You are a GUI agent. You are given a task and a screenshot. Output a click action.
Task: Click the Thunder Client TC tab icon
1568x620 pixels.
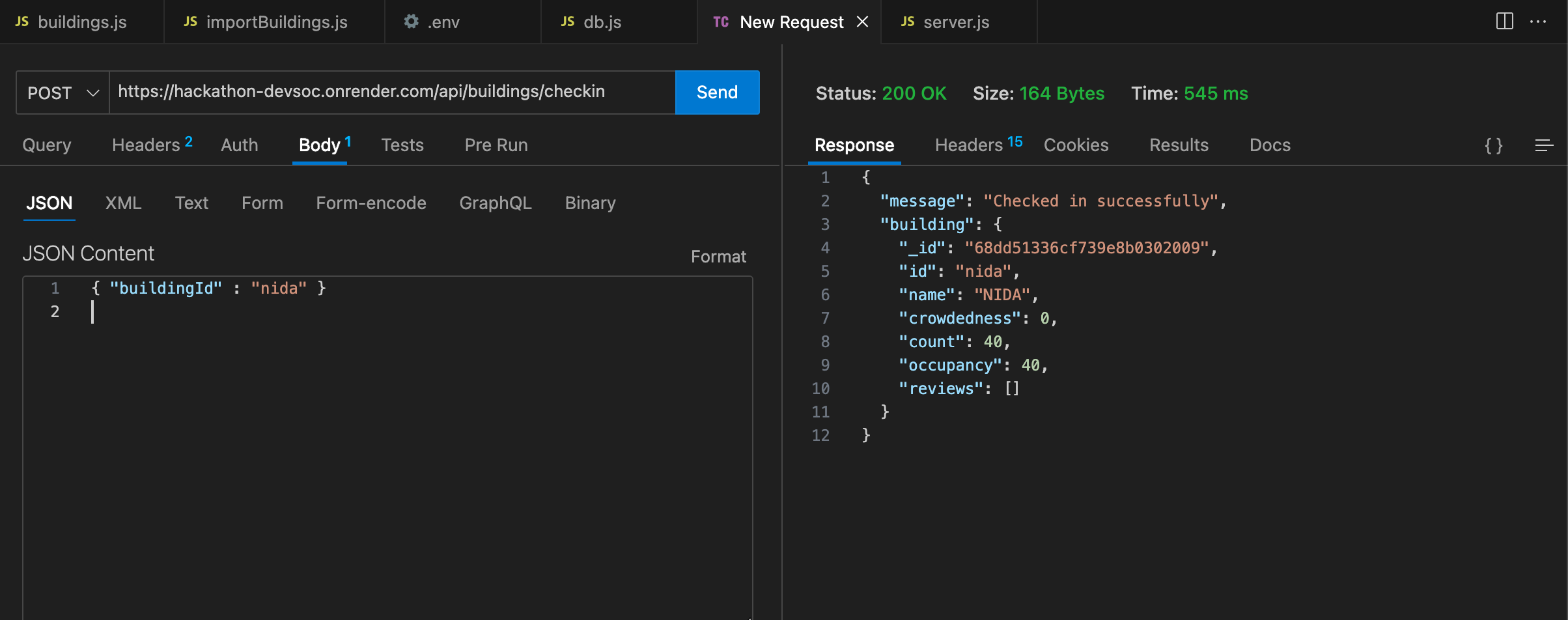(x=721, y=22)
